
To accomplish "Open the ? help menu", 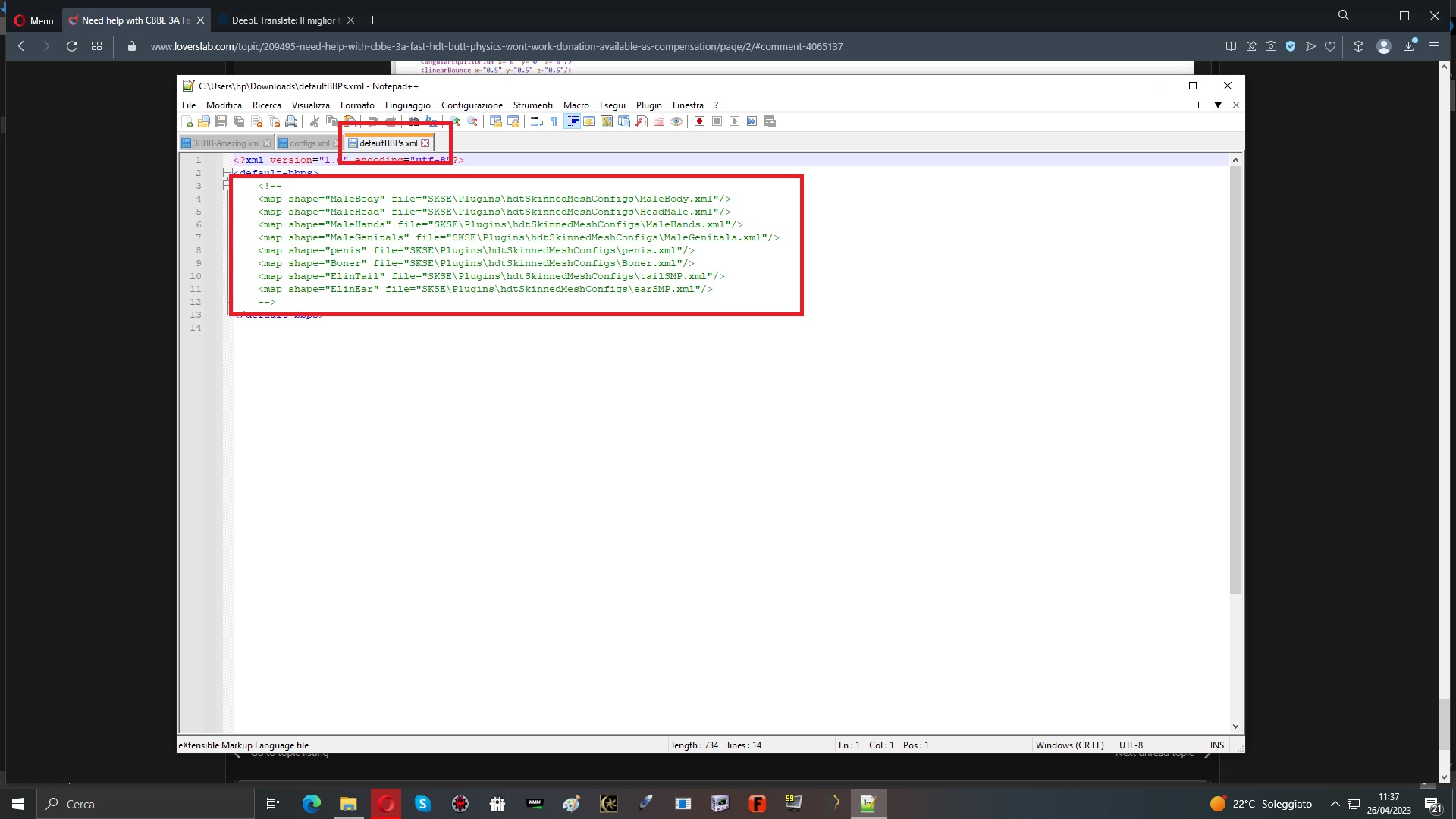I will pyautogui.click(x=716, y=105).
